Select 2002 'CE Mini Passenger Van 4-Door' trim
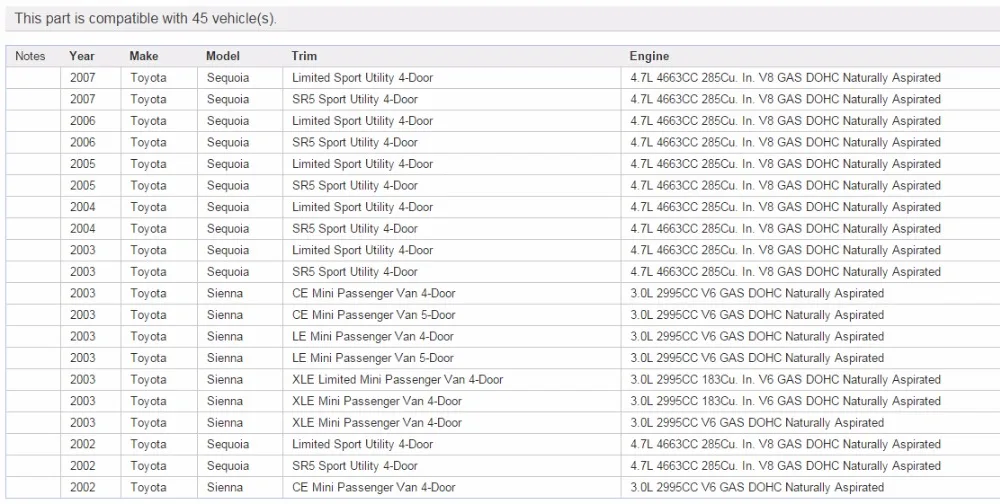This screenshot has height=504, width=1000. click(374, 487)
